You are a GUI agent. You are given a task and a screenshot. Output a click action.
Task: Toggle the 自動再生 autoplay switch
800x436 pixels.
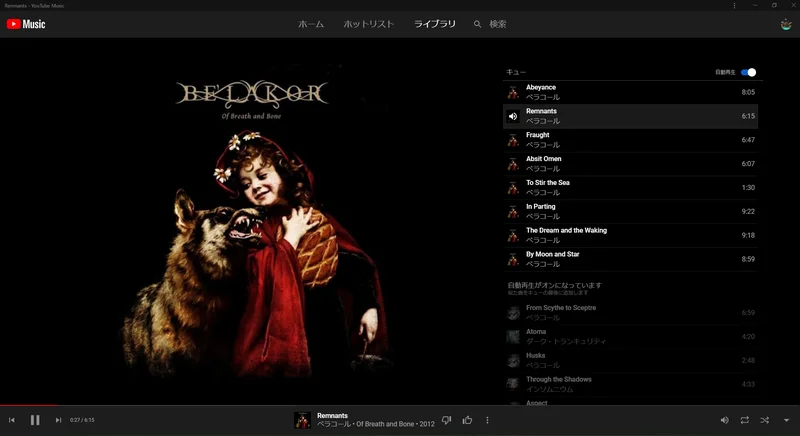(x=748, y=72)
